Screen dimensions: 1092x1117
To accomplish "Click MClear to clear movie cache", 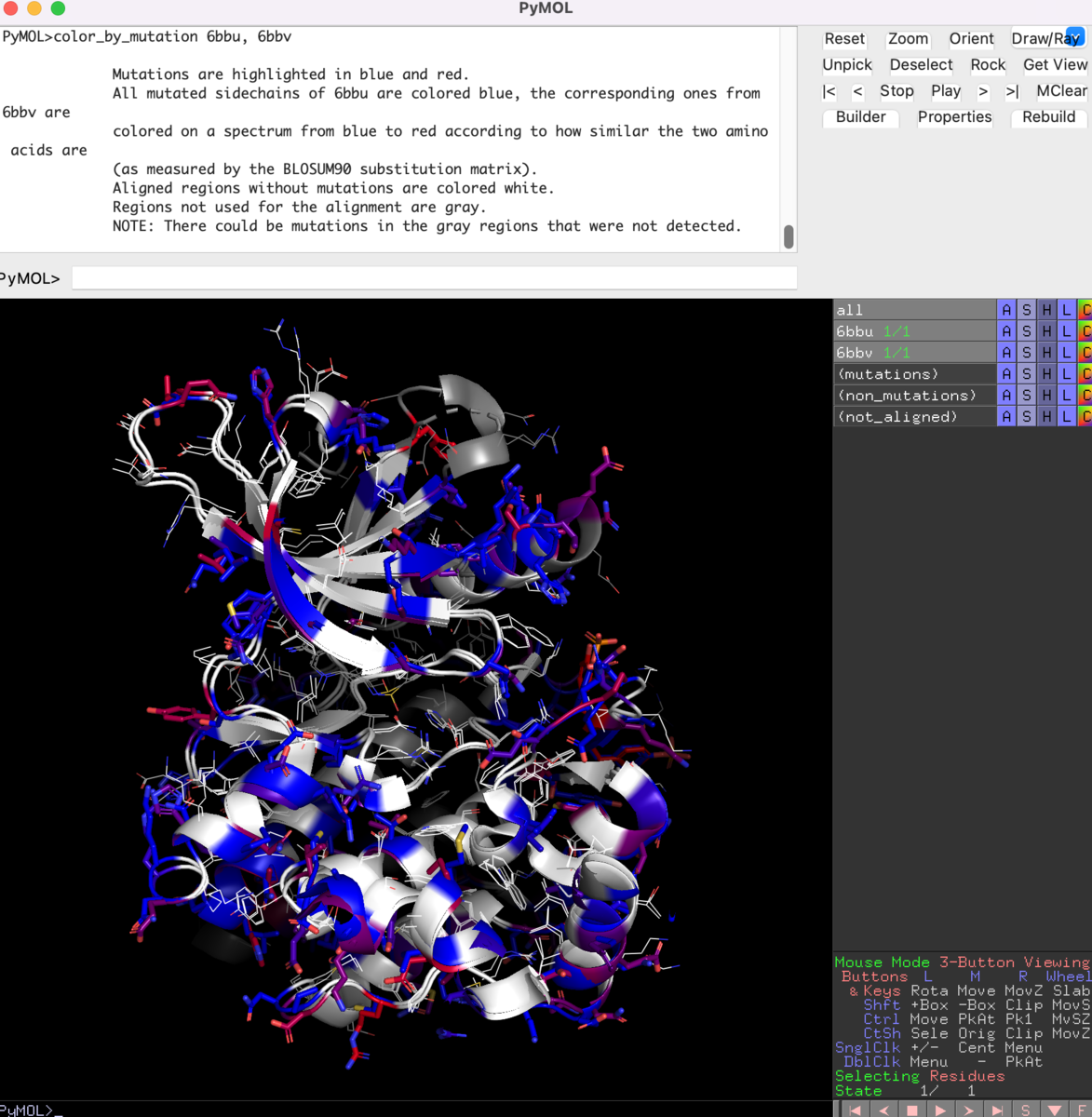I will pyautogui.click(x=1061, y=91).
